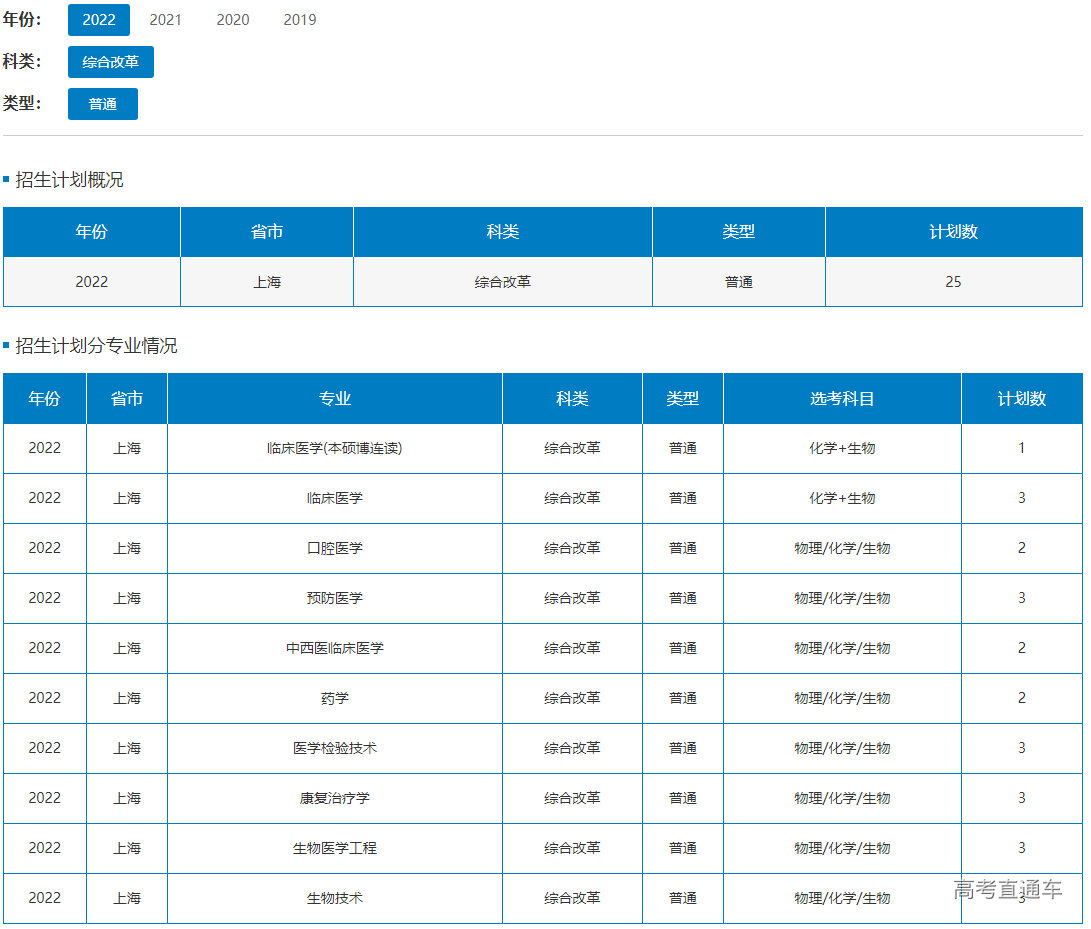This screenshot has height=929, width=1091.
Task: Click the 药学 major cell
Action: click(335, 699)
